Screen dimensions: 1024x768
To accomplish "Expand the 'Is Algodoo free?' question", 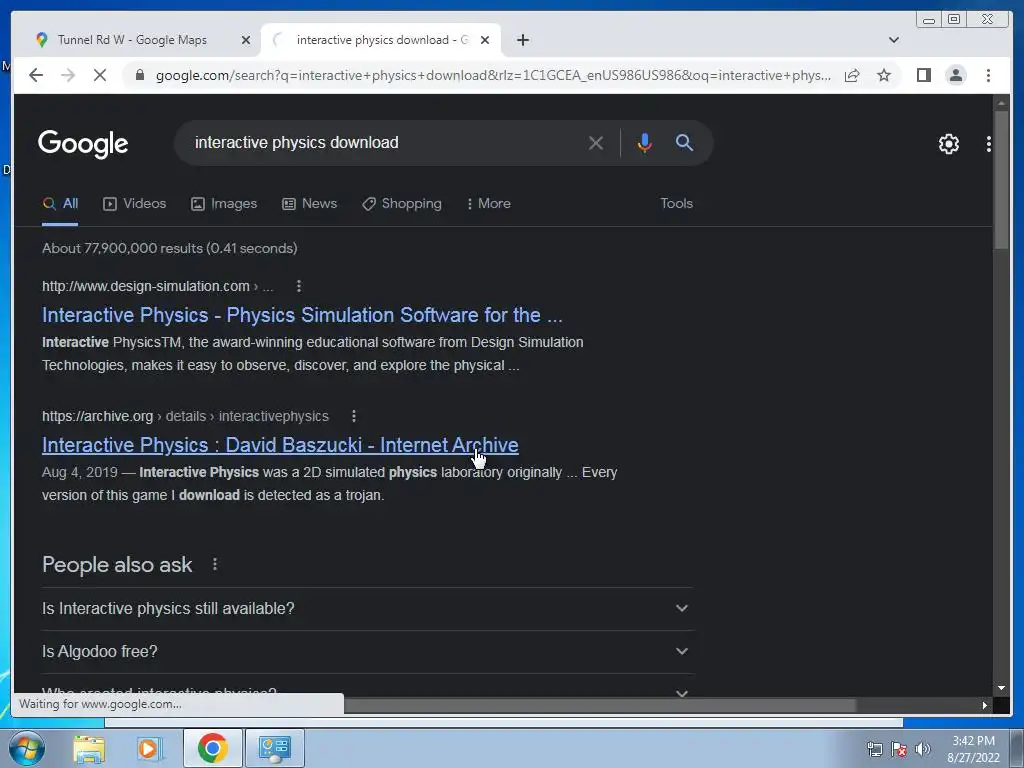I will [x=367, y=651].
